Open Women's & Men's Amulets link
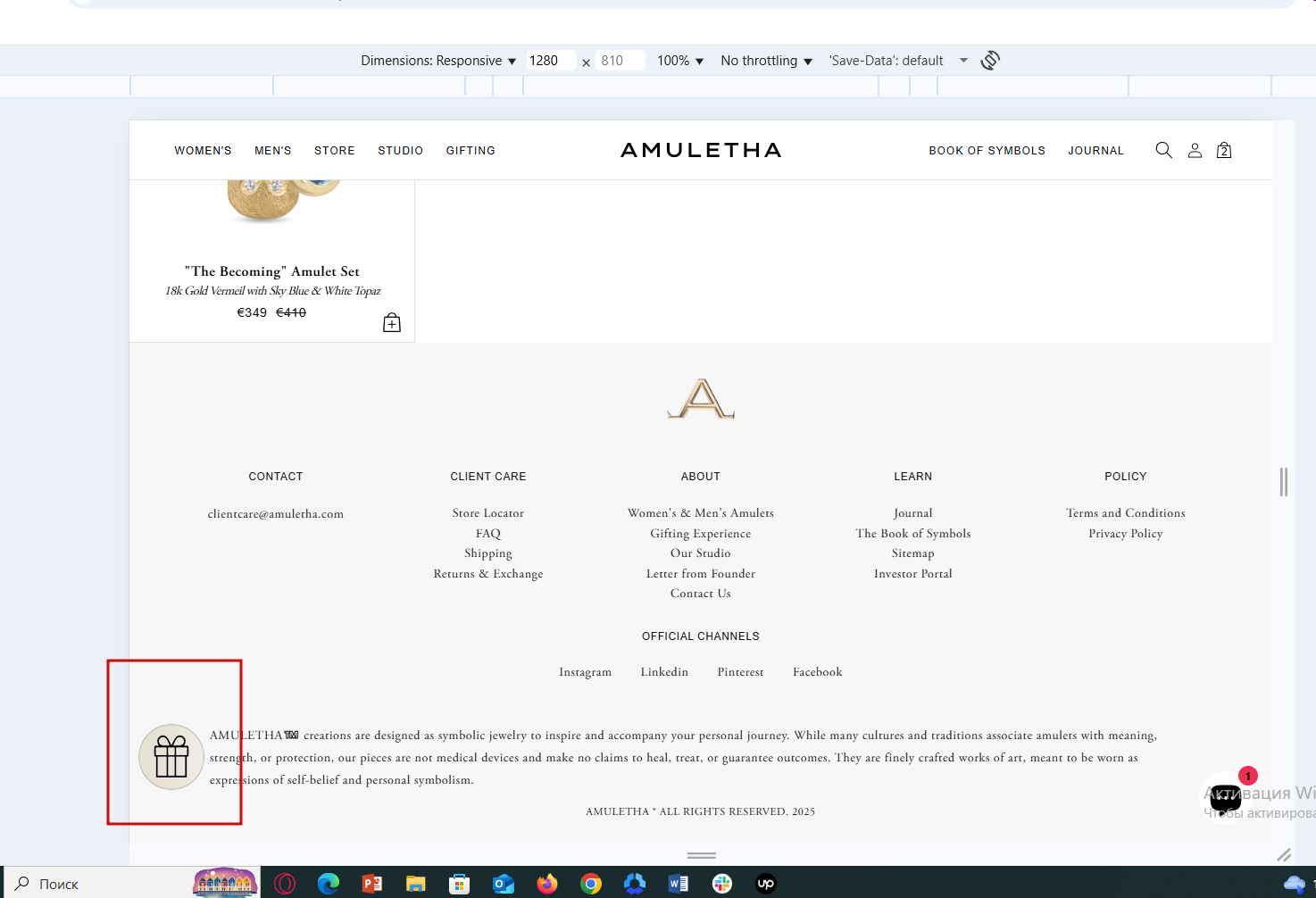This screenshot has height=898, width=1316. (x=701, y=513)
